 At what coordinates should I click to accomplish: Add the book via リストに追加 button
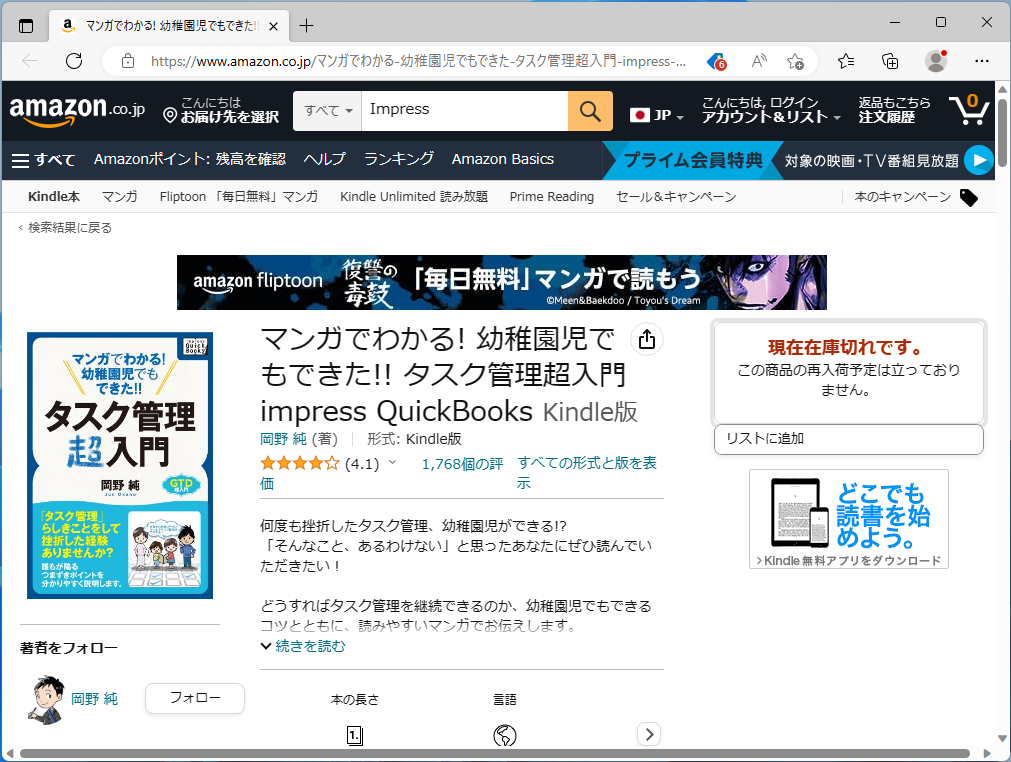pyautogui.click(x=848, y=439)
